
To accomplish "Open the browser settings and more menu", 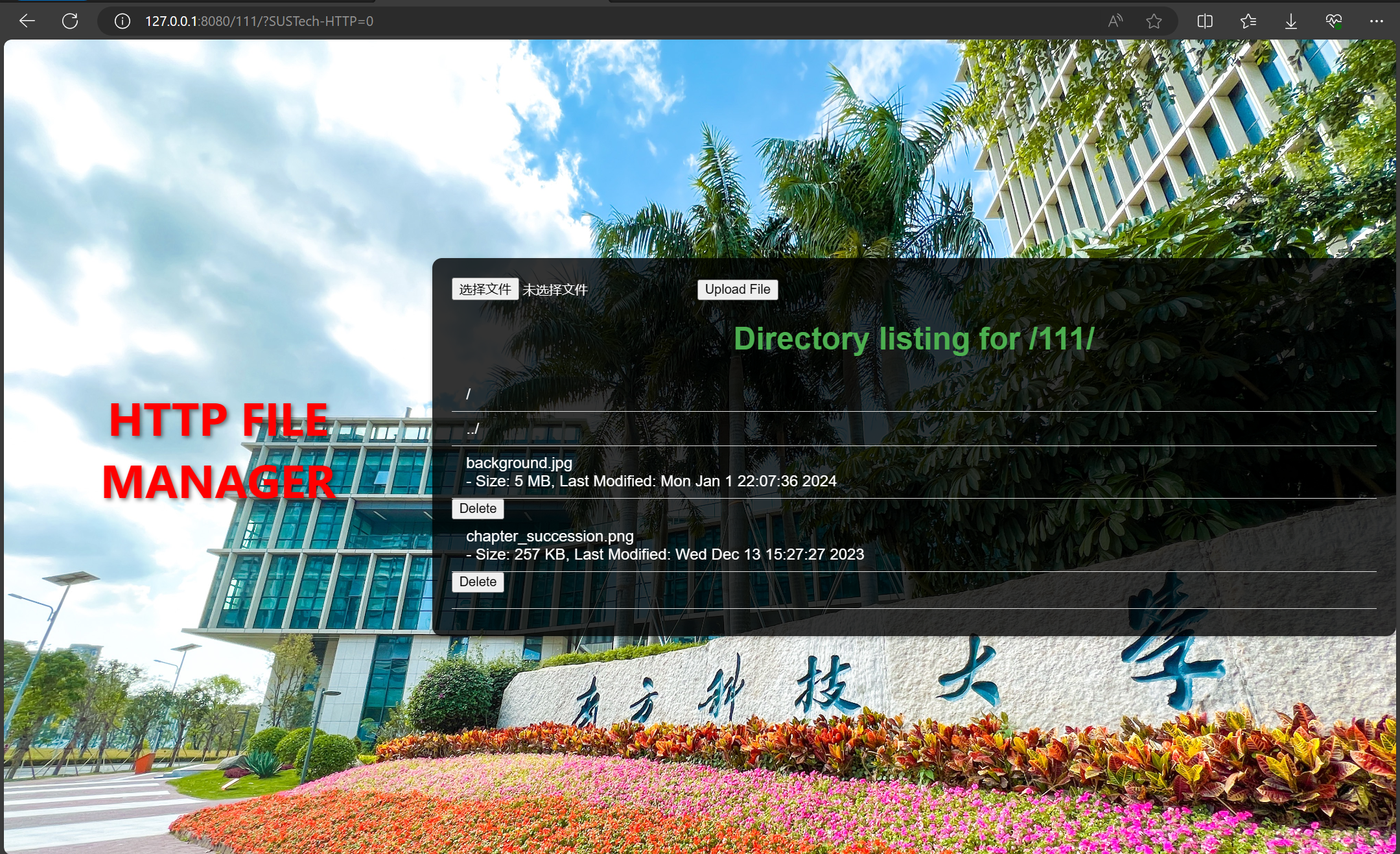I will (x=1376, y=21).
